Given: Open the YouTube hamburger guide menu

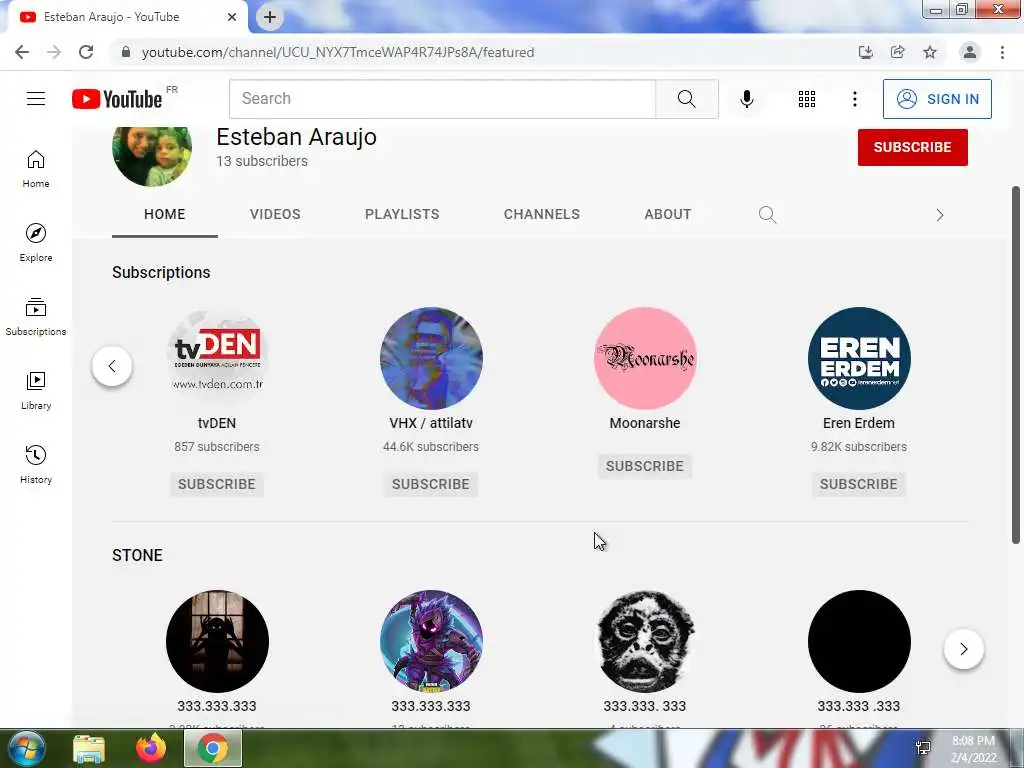Looking at the screenshot, I should [36, 99].
